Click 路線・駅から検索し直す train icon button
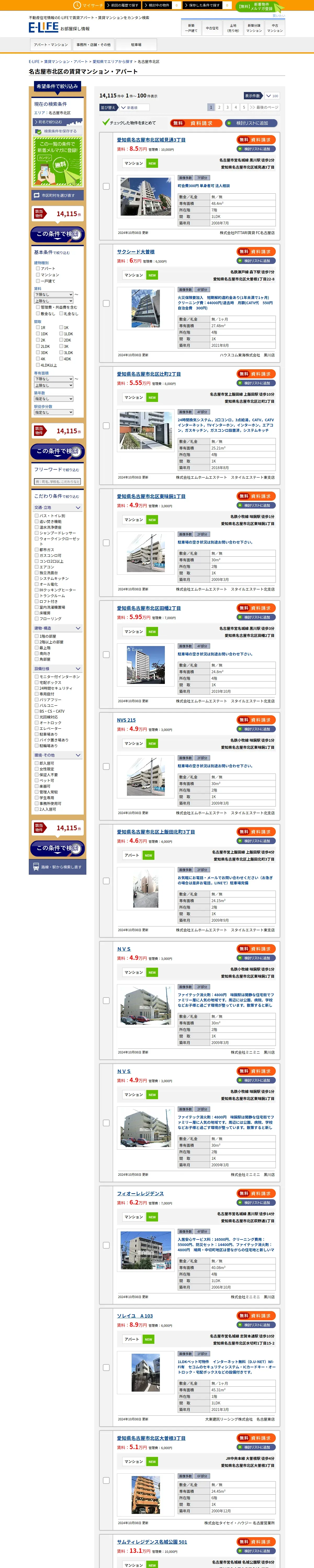 pos(57,867)
